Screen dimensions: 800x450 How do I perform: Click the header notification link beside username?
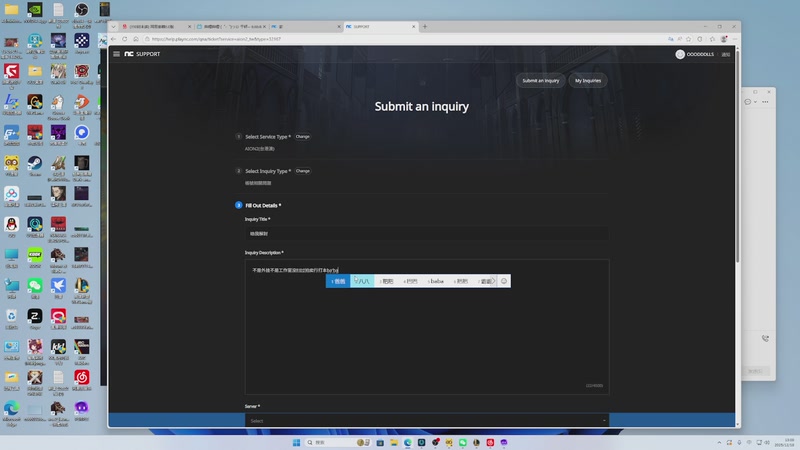(x=726, y=54)
